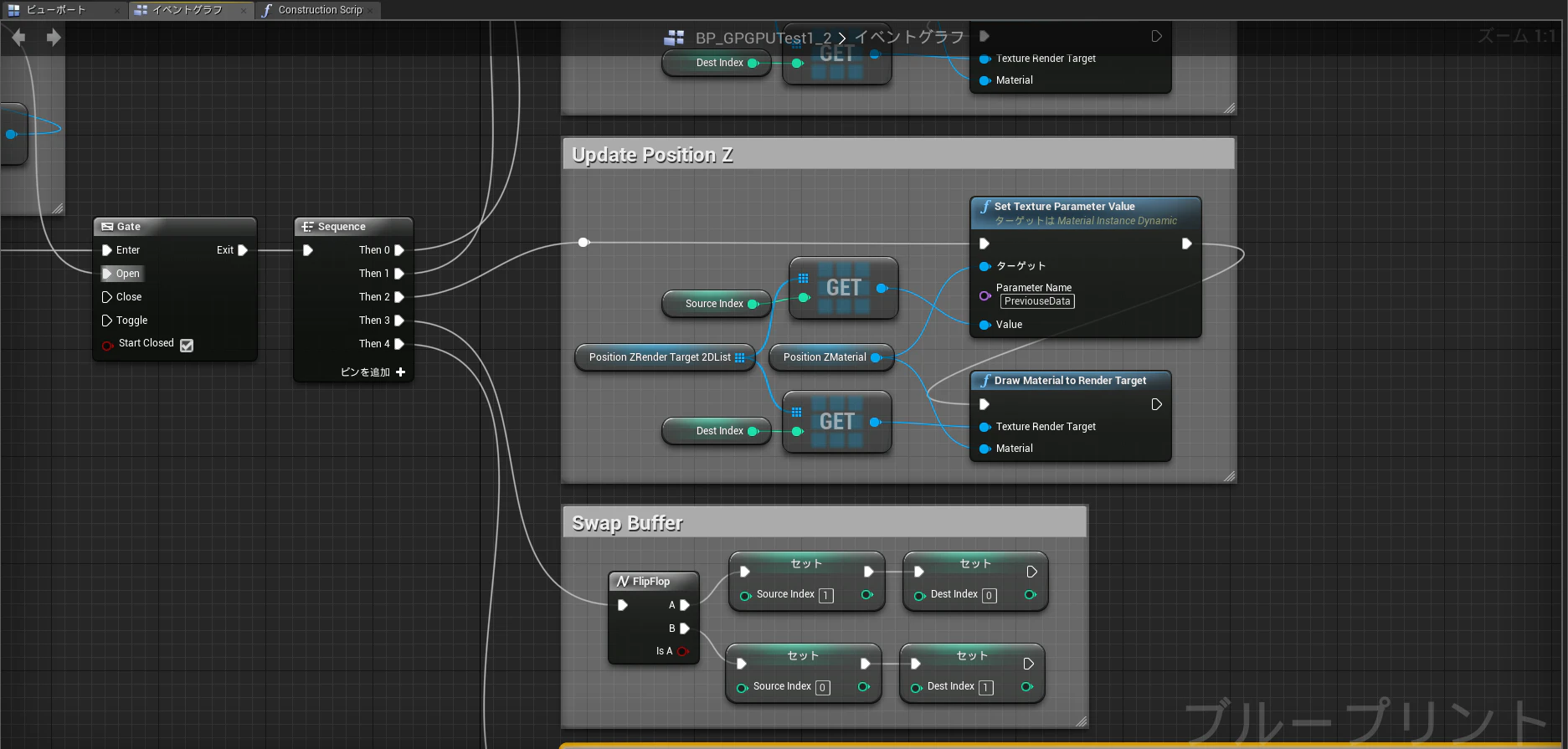
Task: Click the Gate node header icon
Action: (107, 227)
